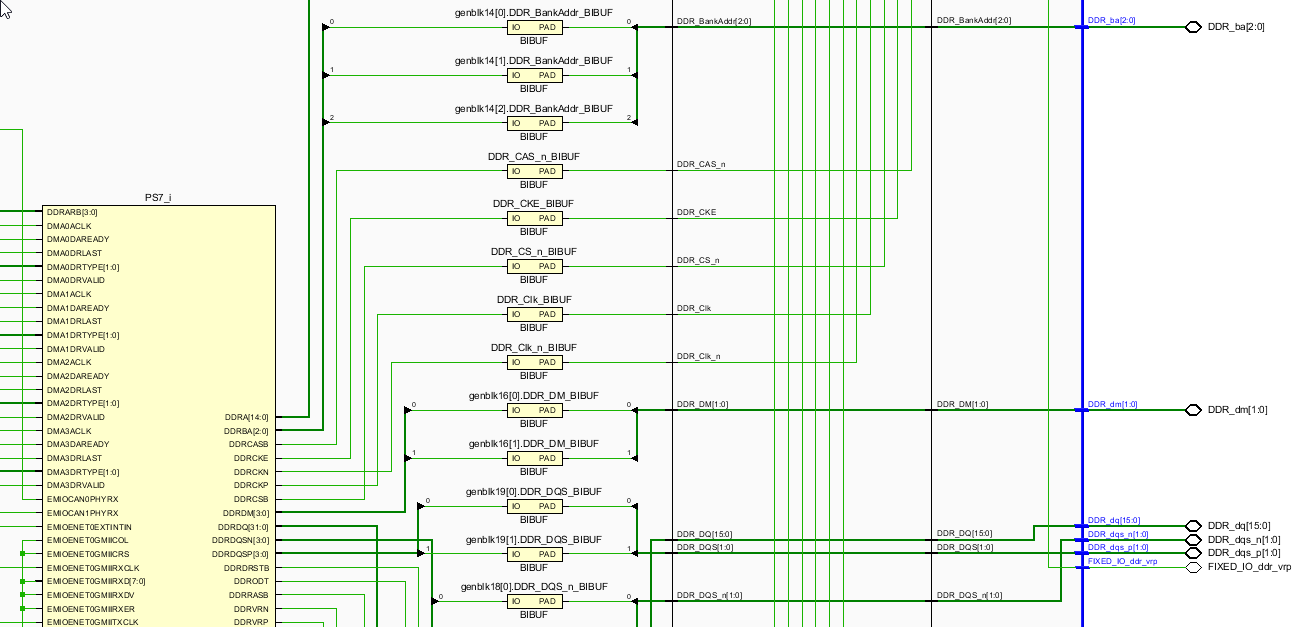1311x627 pixels.
Task: Click the EMIOENET0GMIIRXD[7:0] pin on PS7_i
Action: click(96, 581)
